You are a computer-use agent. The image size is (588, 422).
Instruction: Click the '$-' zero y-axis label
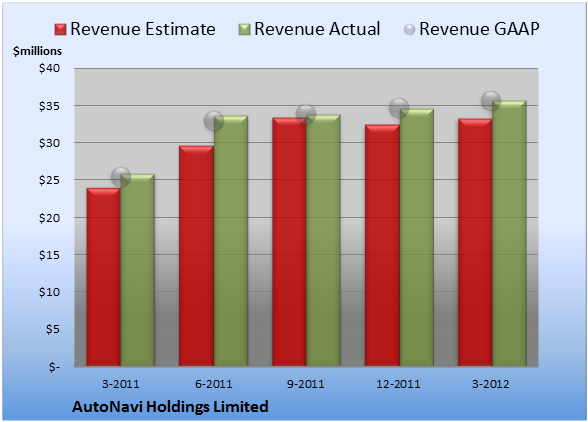click(54, 366)
